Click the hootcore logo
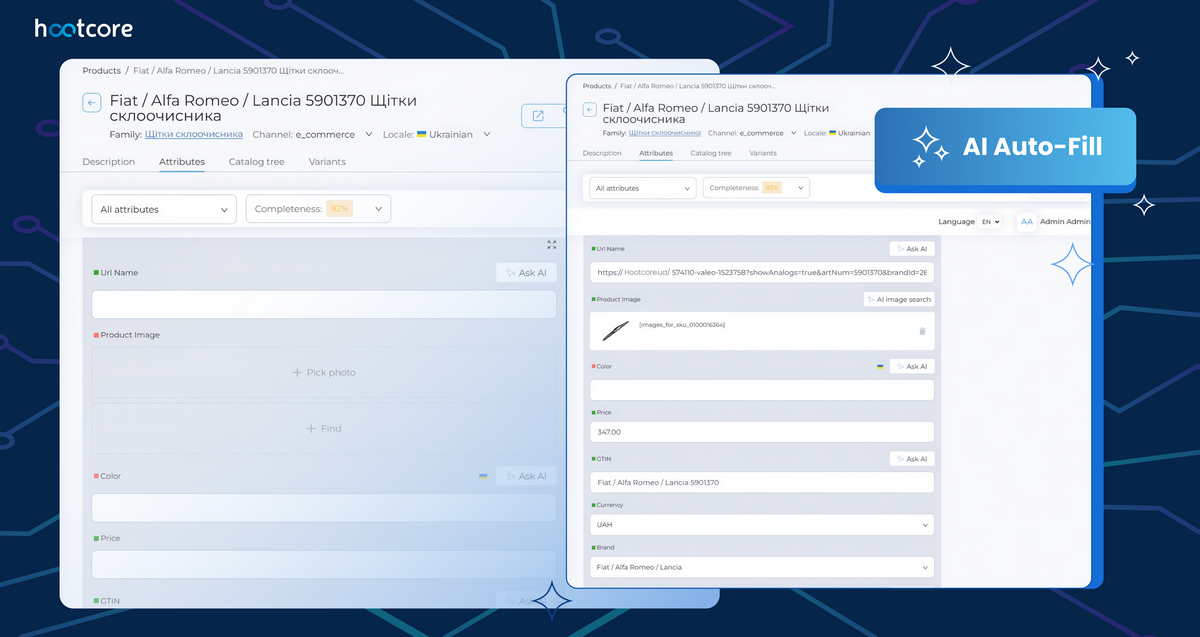This screenshot has width=1200, height=637. click(x=83, y=29)
